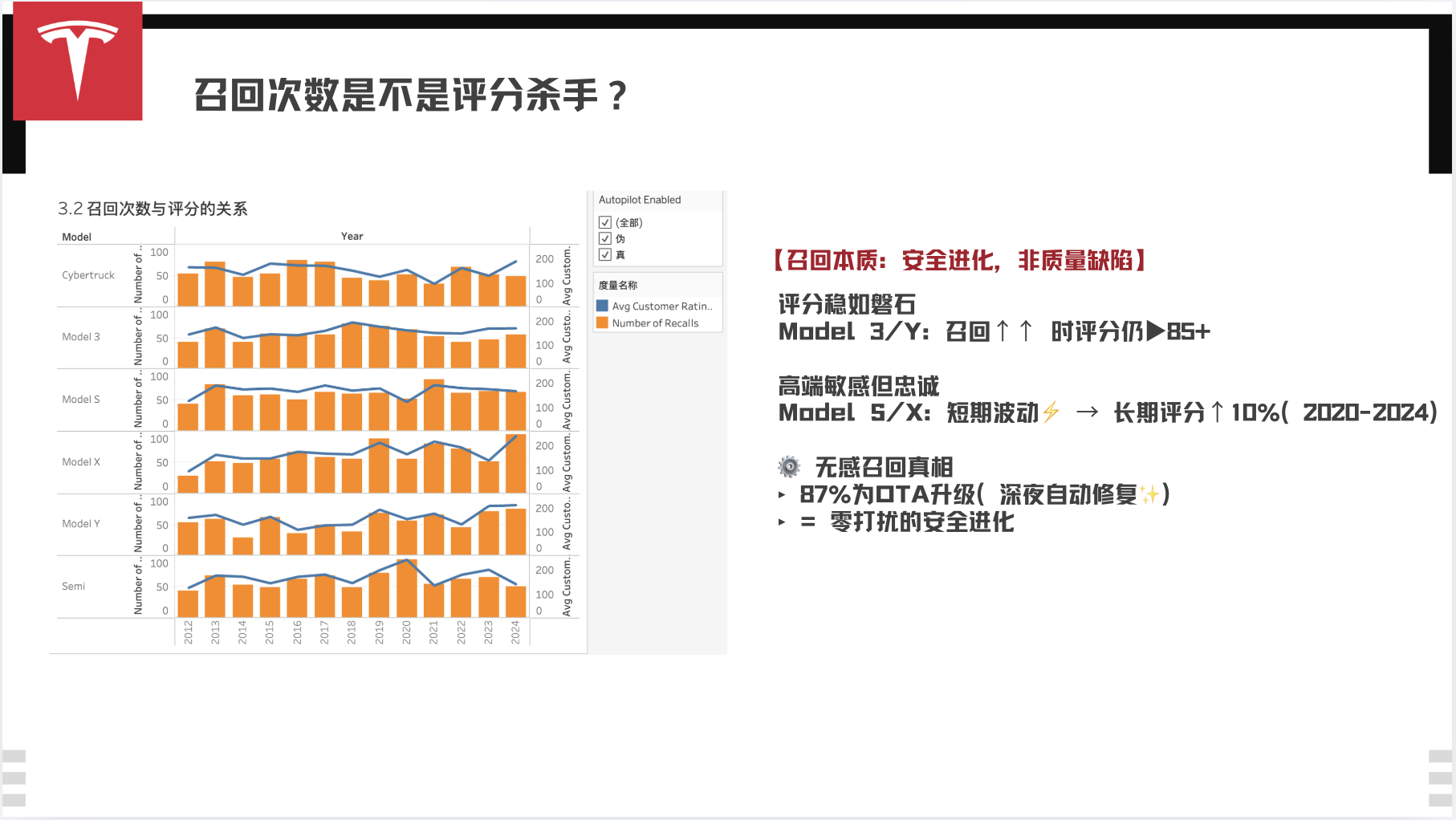Click the 2019 year axis label
This screenshot has width=1456, height=820.
pos(379,632)
